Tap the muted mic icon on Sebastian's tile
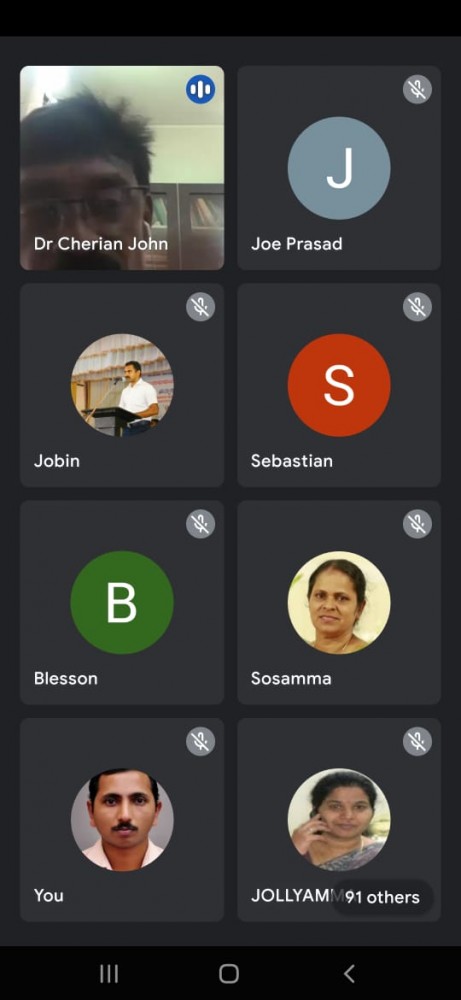 click(x=418, y=307)
